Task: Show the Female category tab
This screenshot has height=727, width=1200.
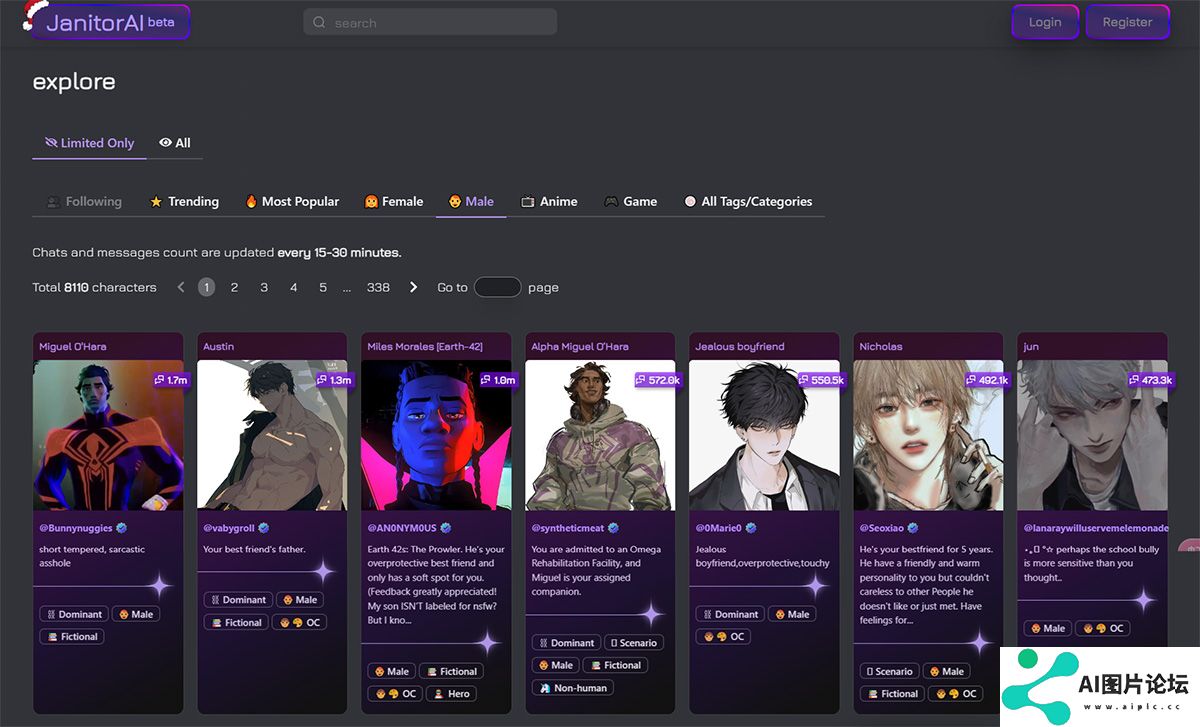Action: 393,201
